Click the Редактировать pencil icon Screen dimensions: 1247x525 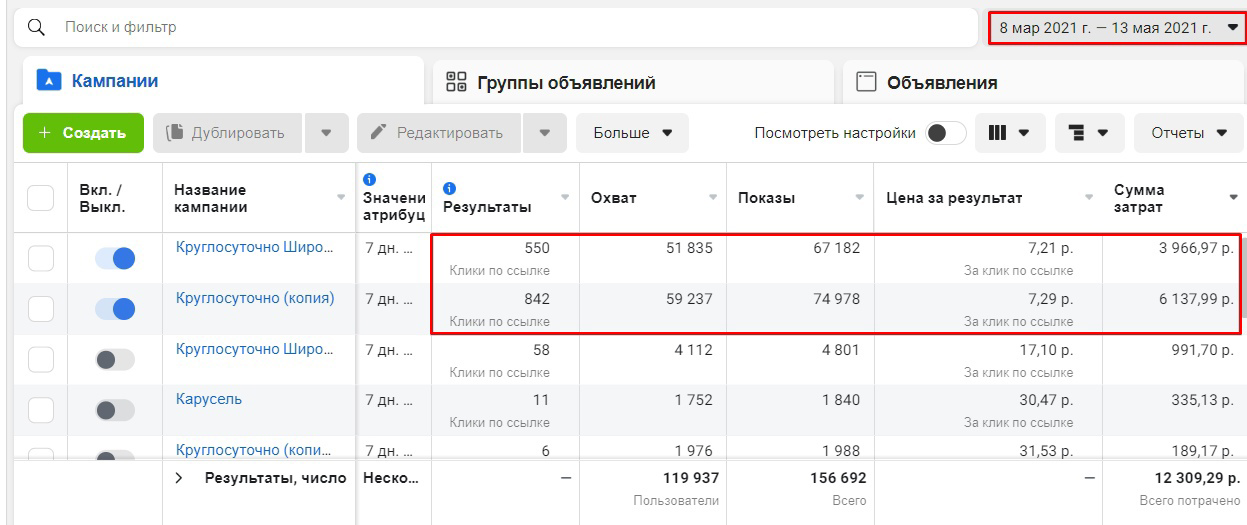[x=379, y=133]
